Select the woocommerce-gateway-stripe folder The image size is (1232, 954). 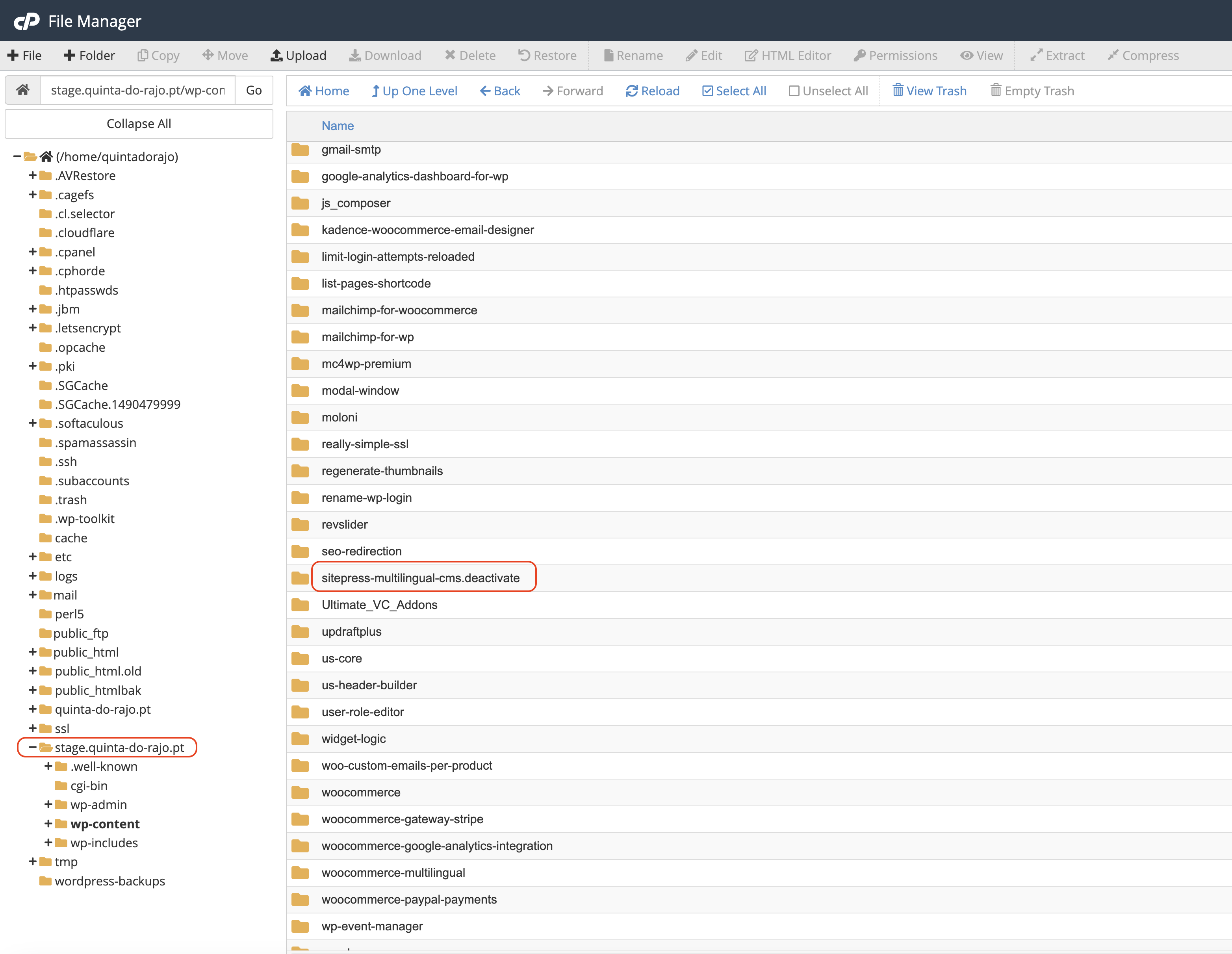click(402, 819)
